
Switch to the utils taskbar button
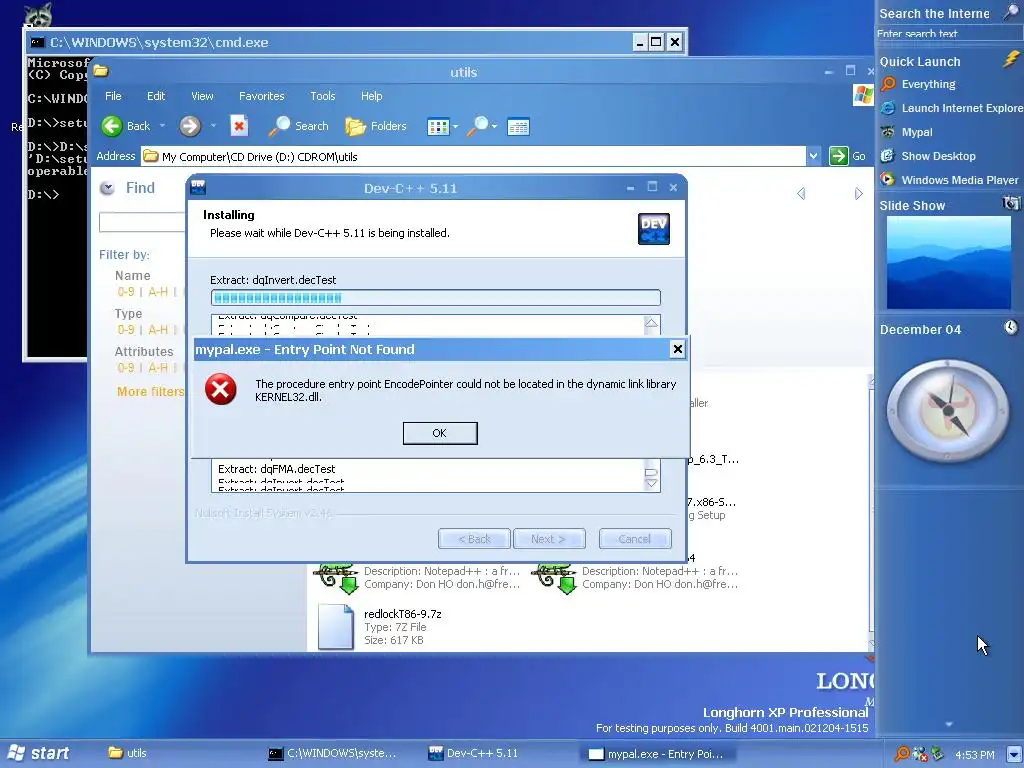(127, 753)
